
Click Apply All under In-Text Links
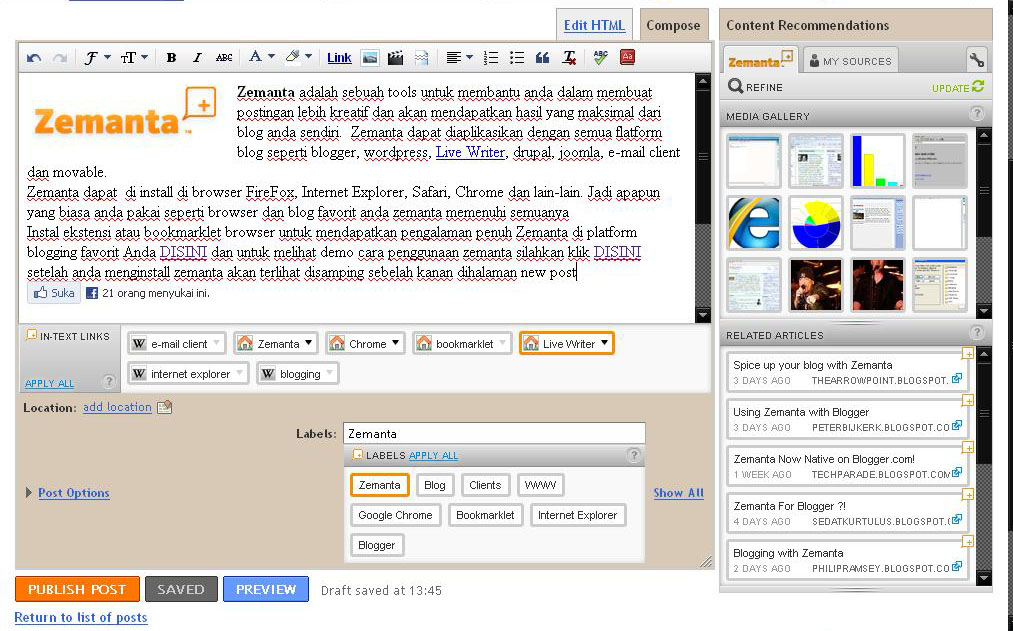(49, 383)
